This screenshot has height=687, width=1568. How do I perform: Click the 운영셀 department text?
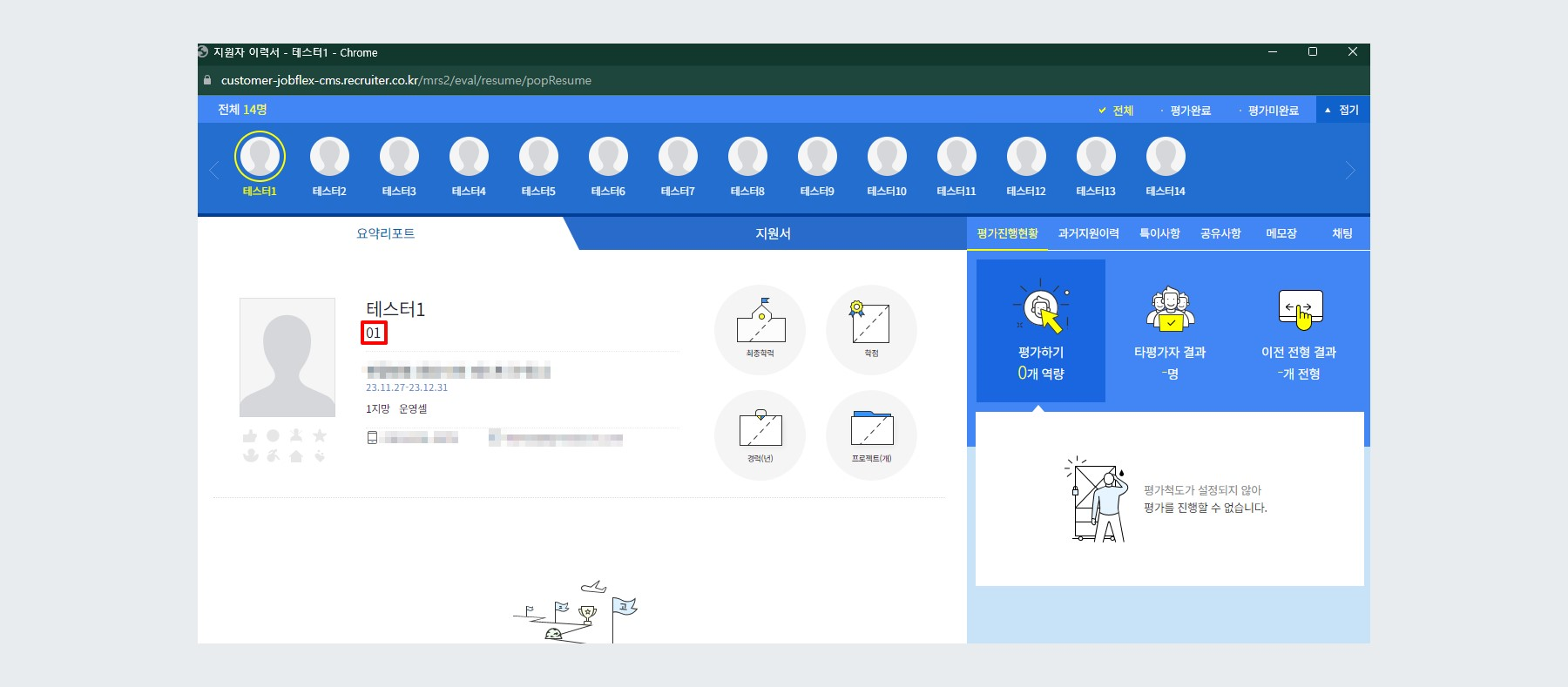point(413,408)
